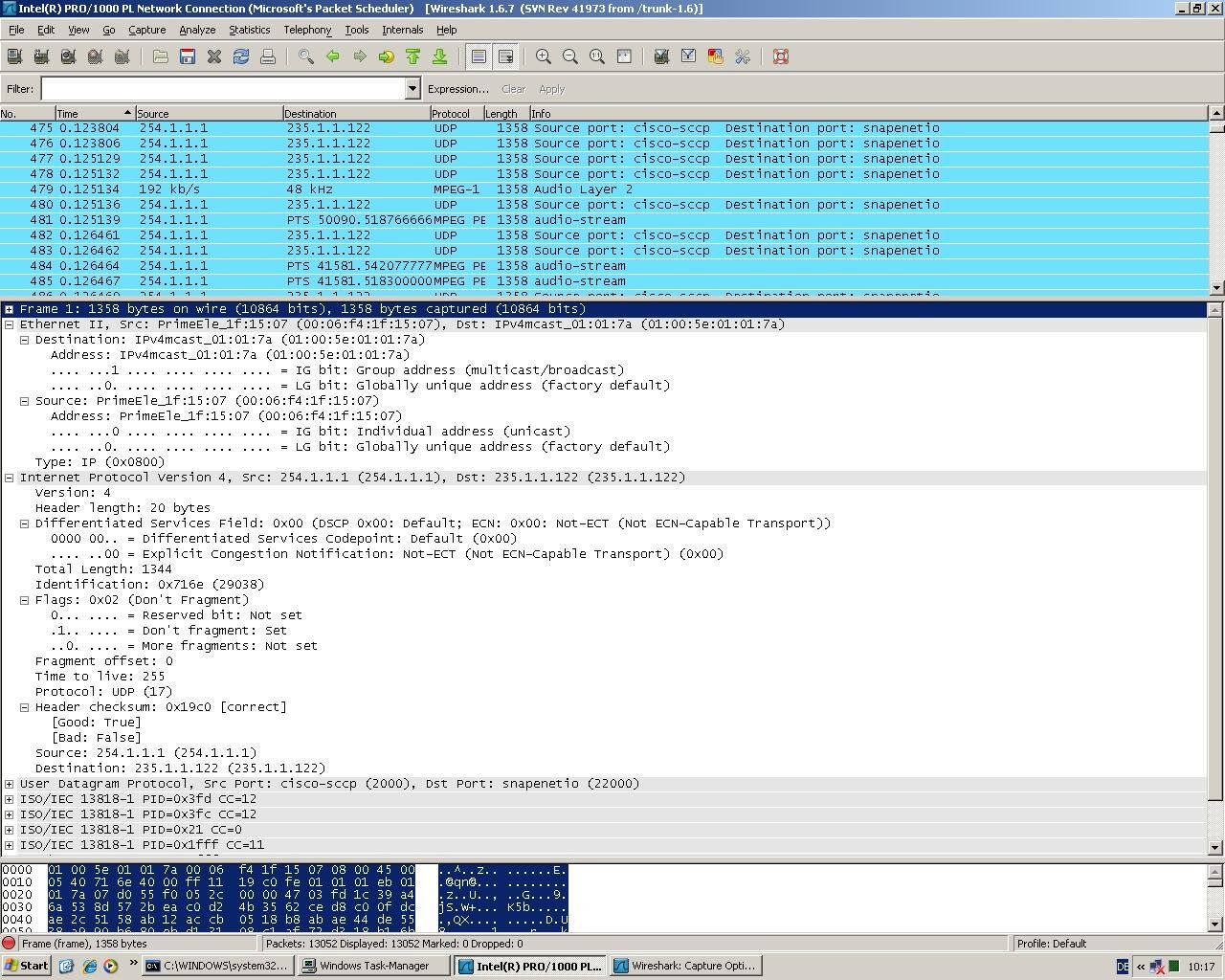Collapse the Ethernet II tree node
The height and width of the screenshot is (980, 1225).
tap(10, 324)
